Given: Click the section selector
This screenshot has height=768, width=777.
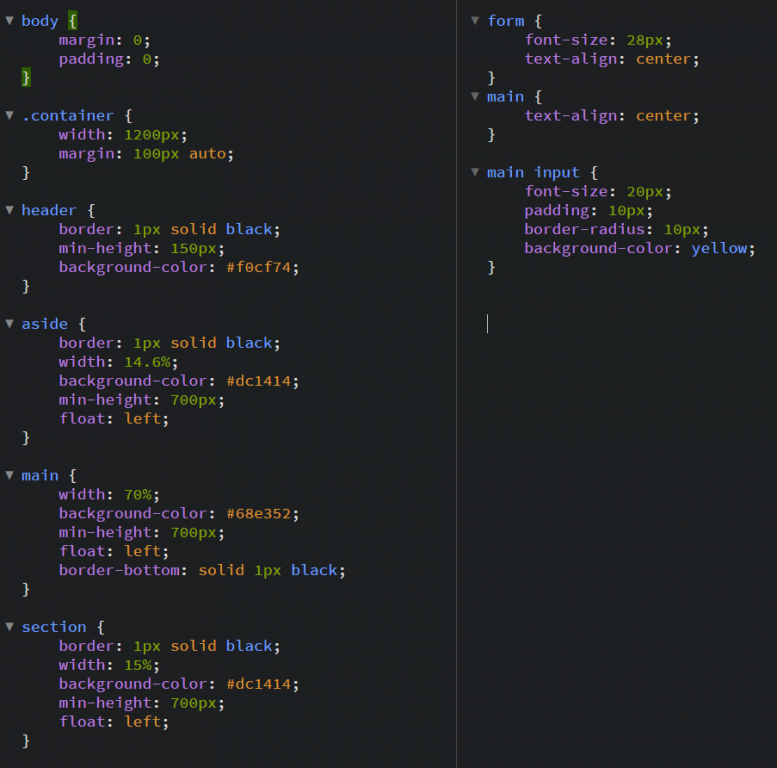Looking at the screenshot, I should click(54, 627).
